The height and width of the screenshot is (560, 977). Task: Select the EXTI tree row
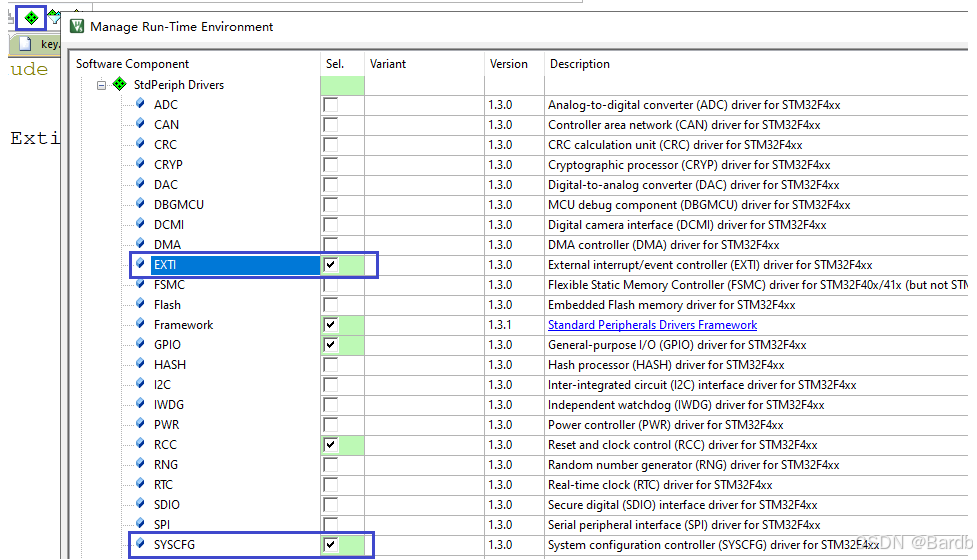pyautogui.click(x=236, y=265)
